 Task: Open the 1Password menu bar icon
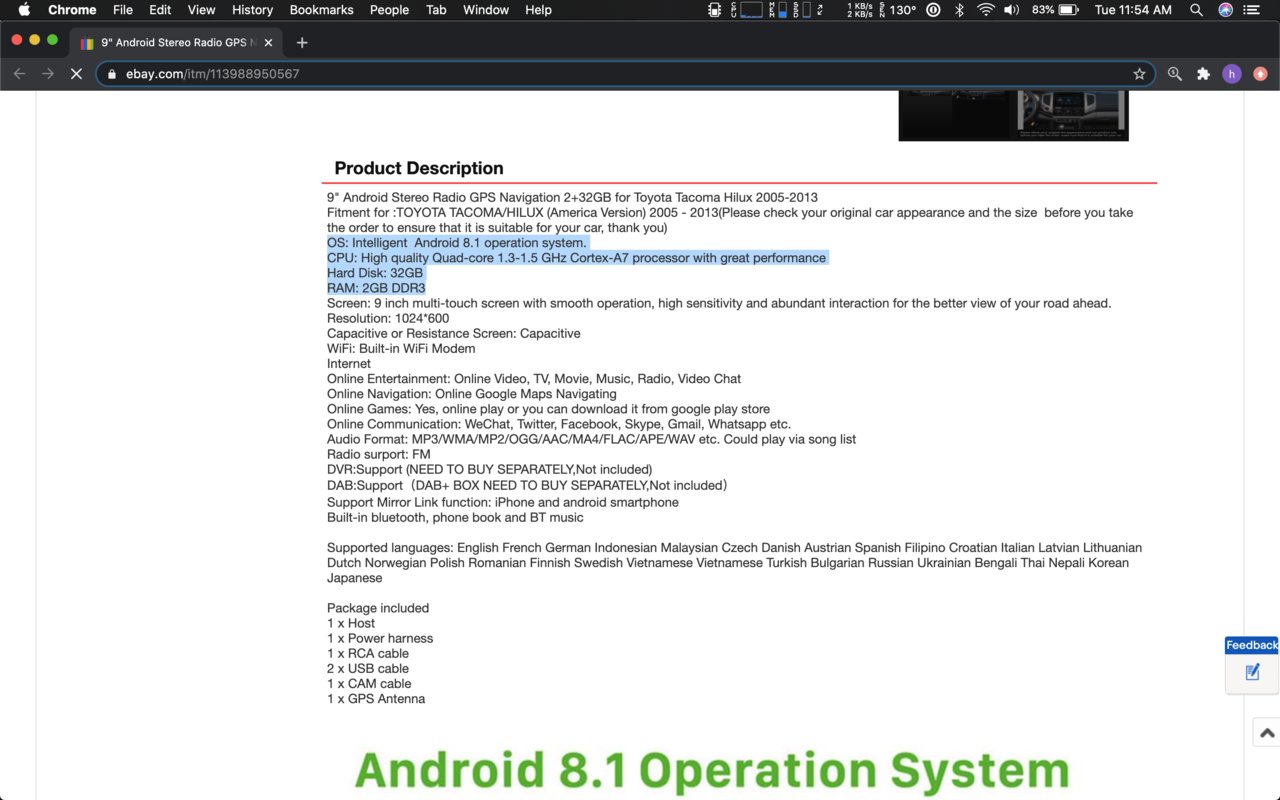click(933, 10)
